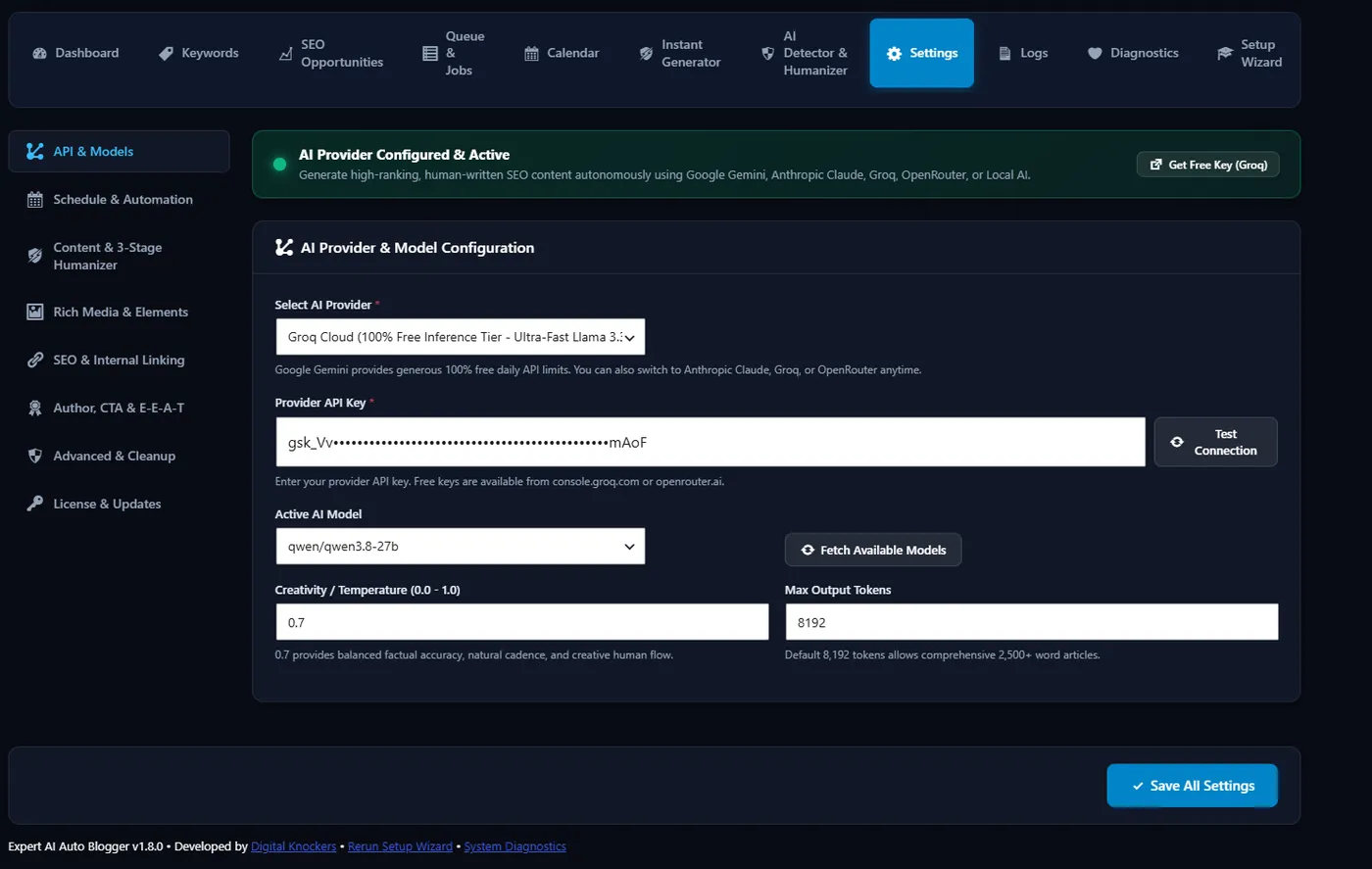Open the Select AI Provider dropdown
This screenshot has height=869, width=1372.
click(x=461, y=337)
